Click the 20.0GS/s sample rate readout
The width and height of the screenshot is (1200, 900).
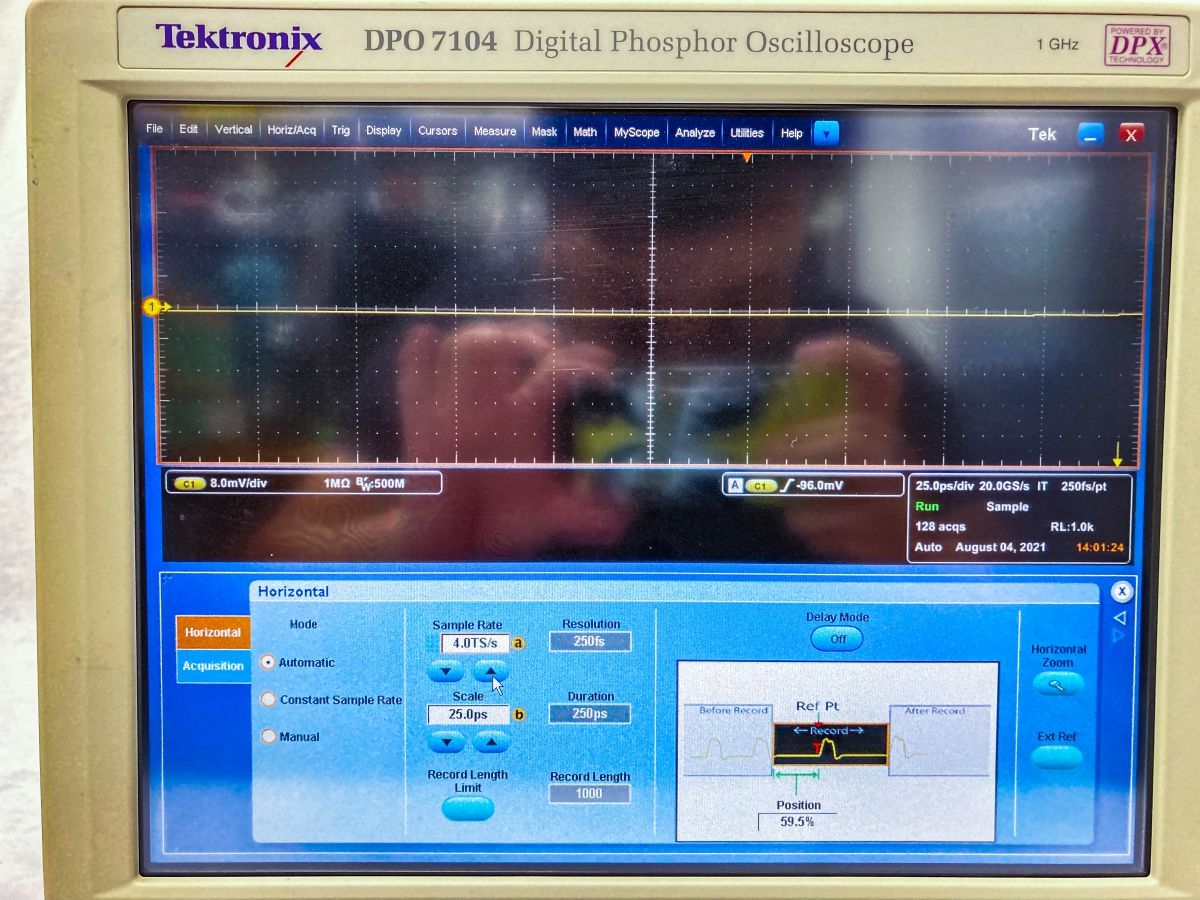point(1003,486)
